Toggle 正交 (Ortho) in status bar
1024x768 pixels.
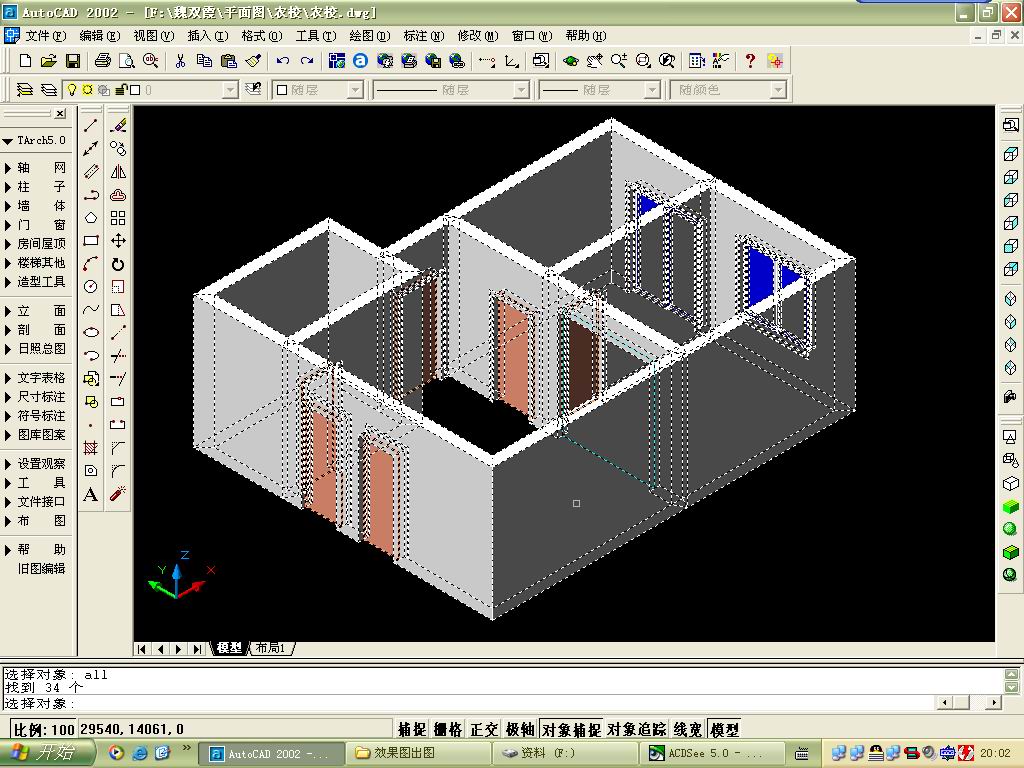tap(484, 729)
